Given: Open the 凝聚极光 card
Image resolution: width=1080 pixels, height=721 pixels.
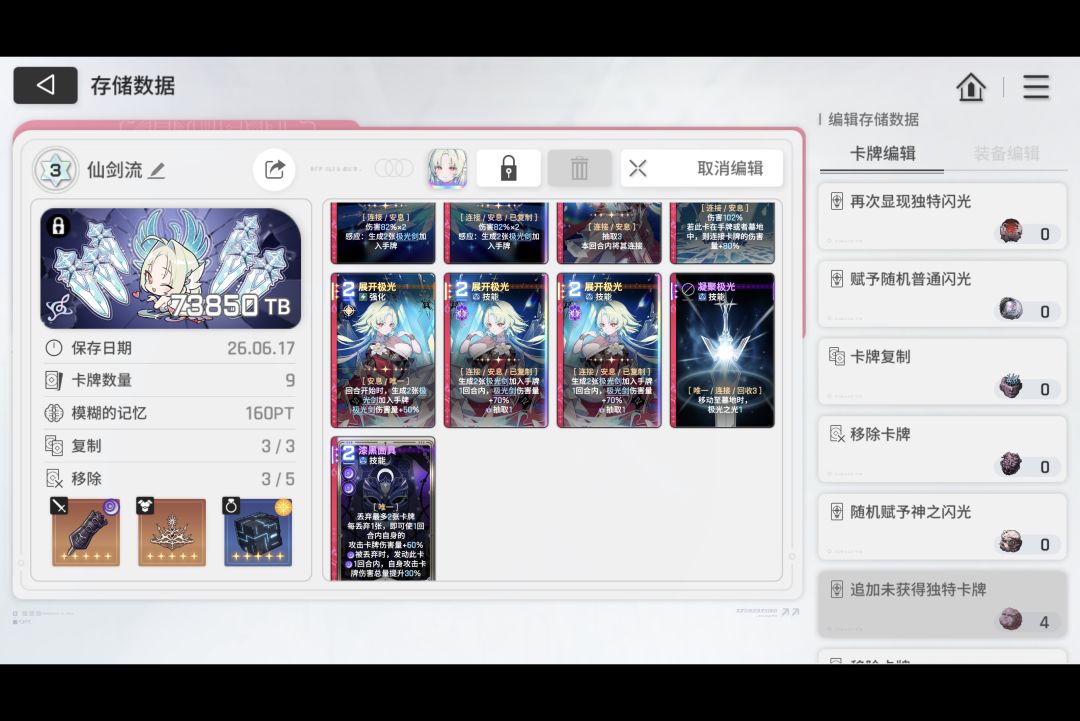Looking at the screenshot, I should 722,351.
